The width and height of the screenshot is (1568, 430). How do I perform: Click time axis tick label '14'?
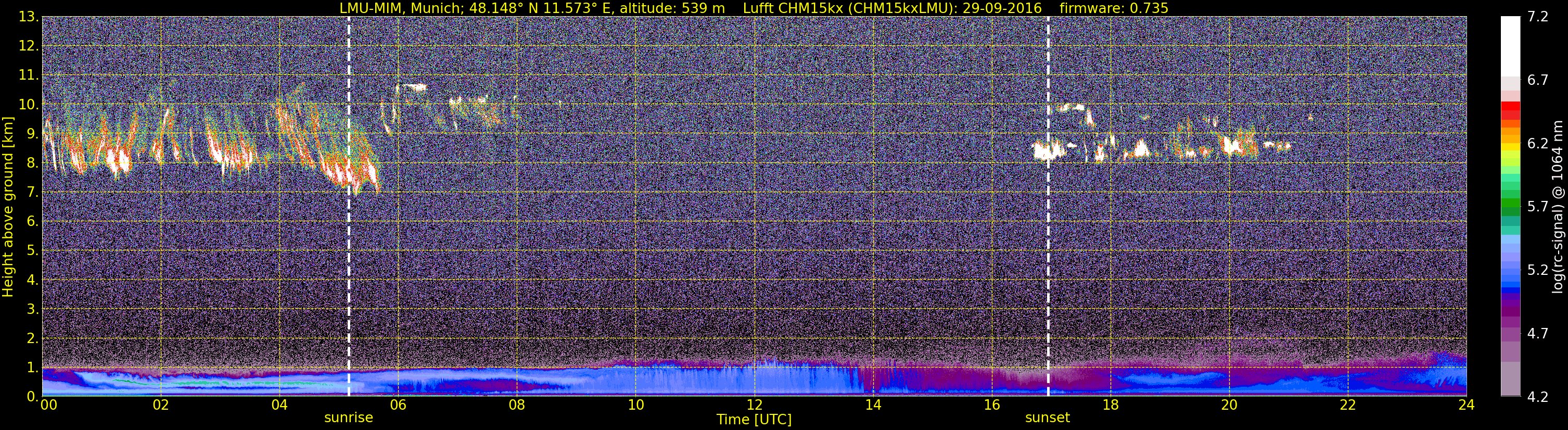[873, 405]
